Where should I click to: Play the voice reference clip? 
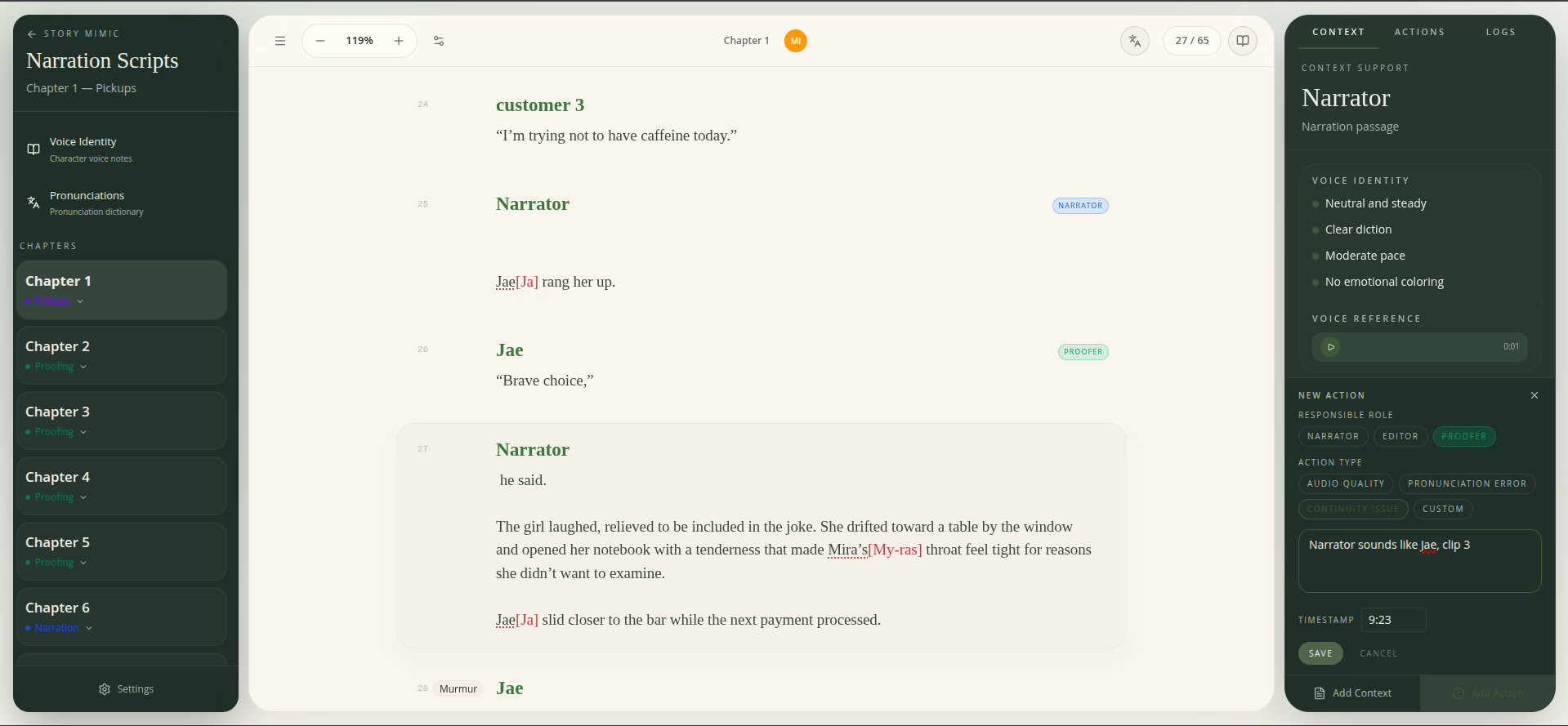(1330, 347)
